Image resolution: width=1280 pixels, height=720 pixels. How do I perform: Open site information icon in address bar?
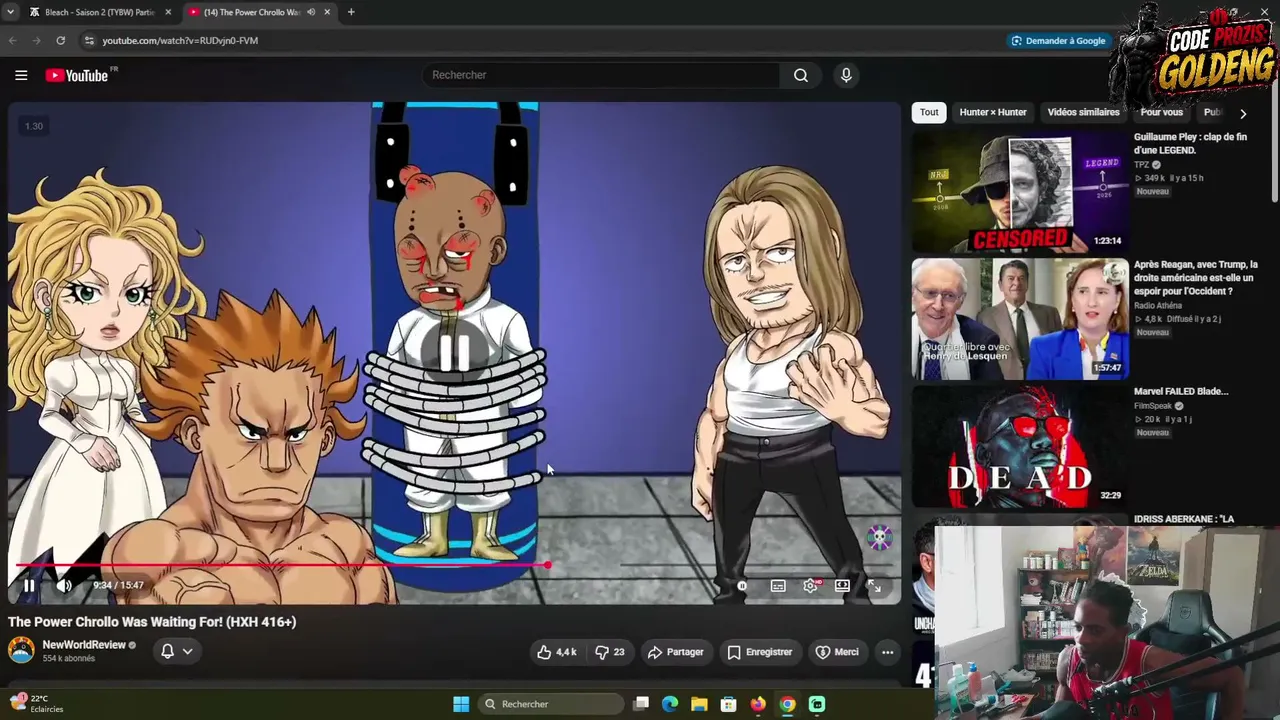[x=89, y=41]
